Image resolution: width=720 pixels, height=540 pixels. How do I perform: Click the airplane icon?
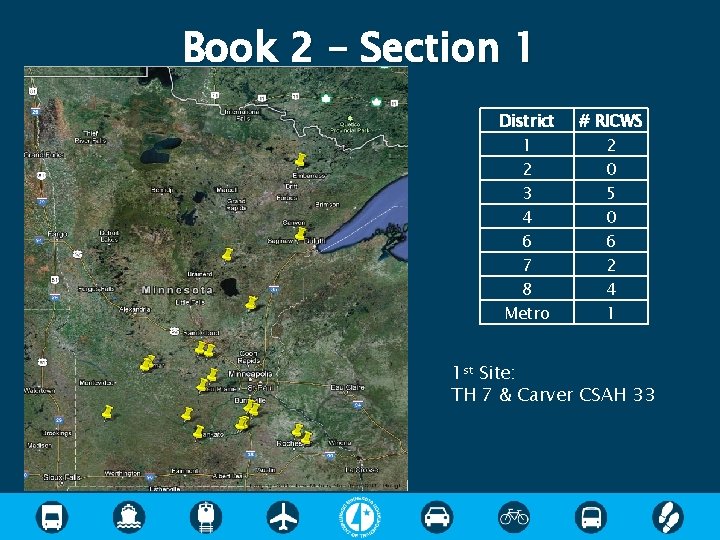283,518
